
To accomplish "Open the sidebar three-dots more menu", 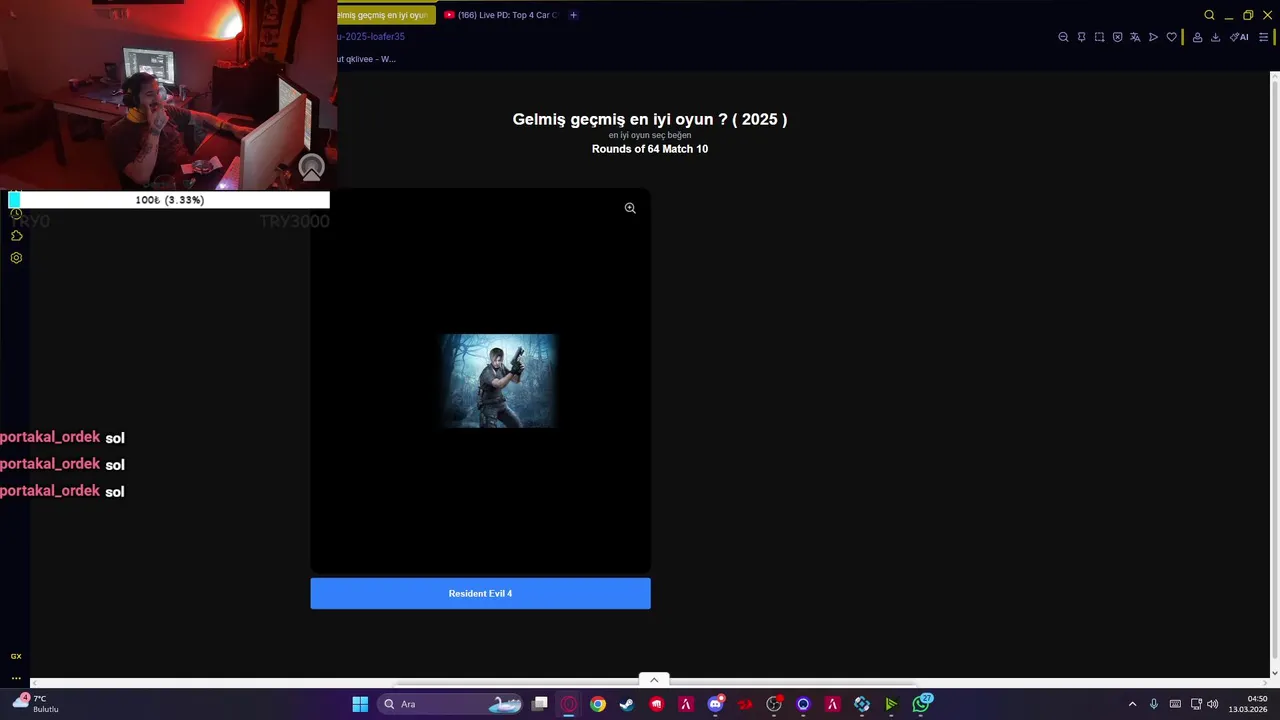I will pos(16,678).
